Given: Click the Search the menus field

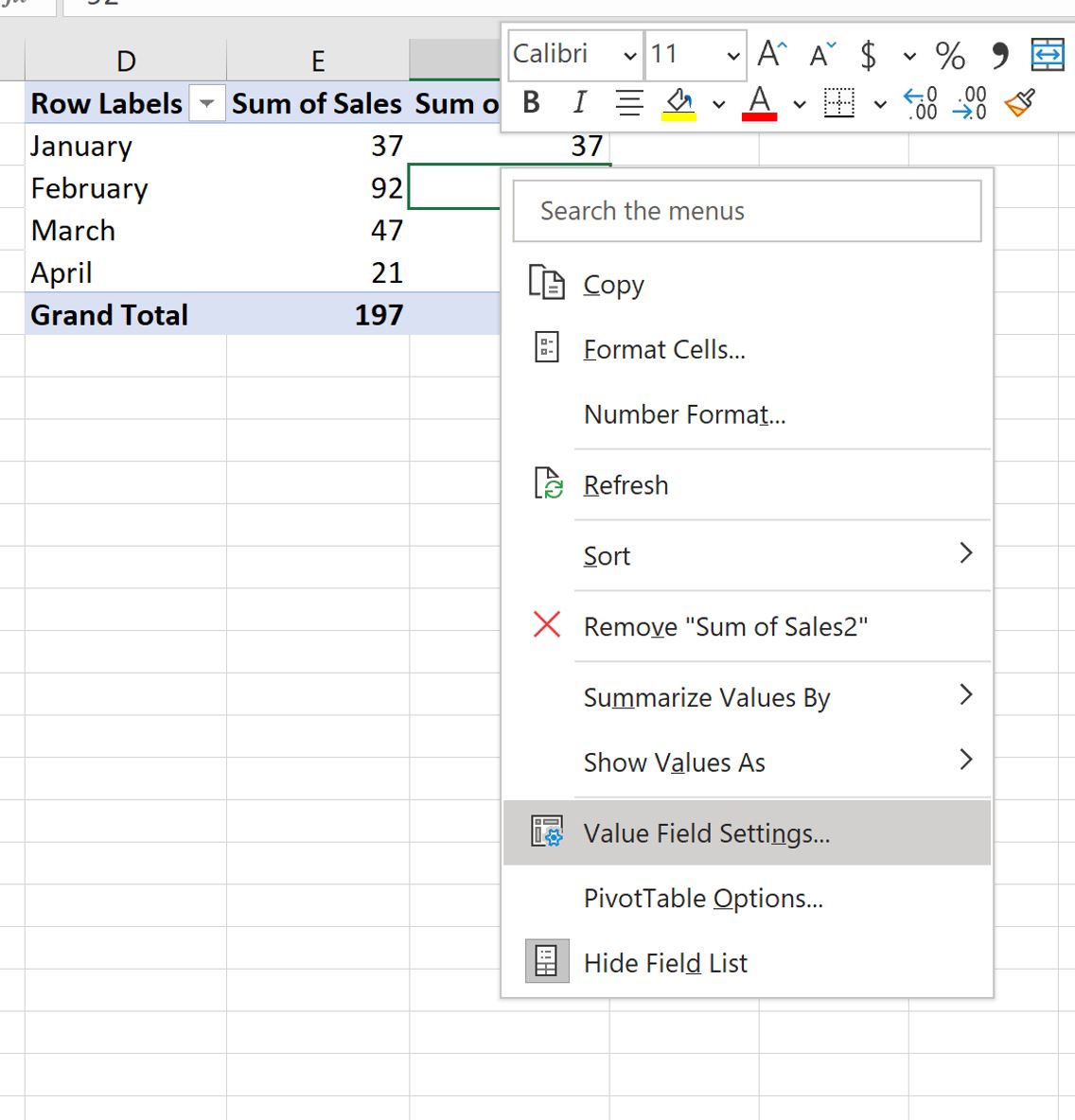Looking at the screenshot, I should pyautogui.click(x=747, y=211).
